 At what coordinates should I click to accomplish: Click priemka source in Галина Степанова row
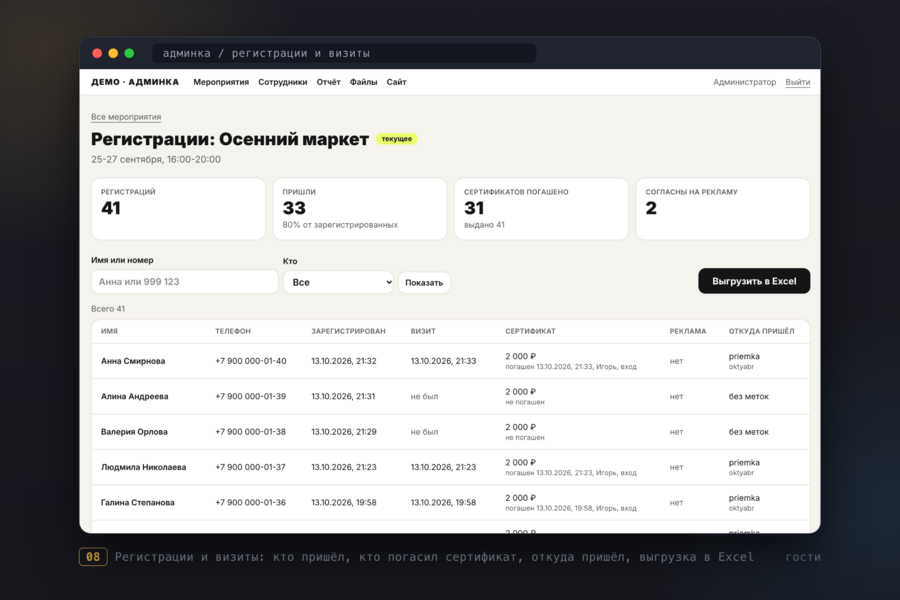point(744,498)
